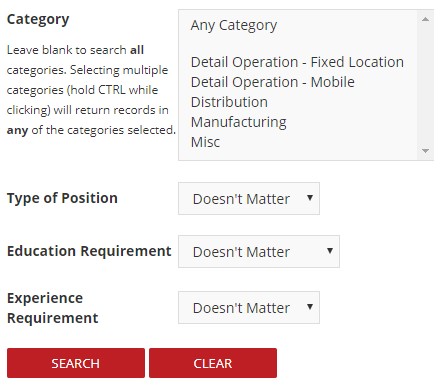Click the Category heading label

click(x=38, y=20)
